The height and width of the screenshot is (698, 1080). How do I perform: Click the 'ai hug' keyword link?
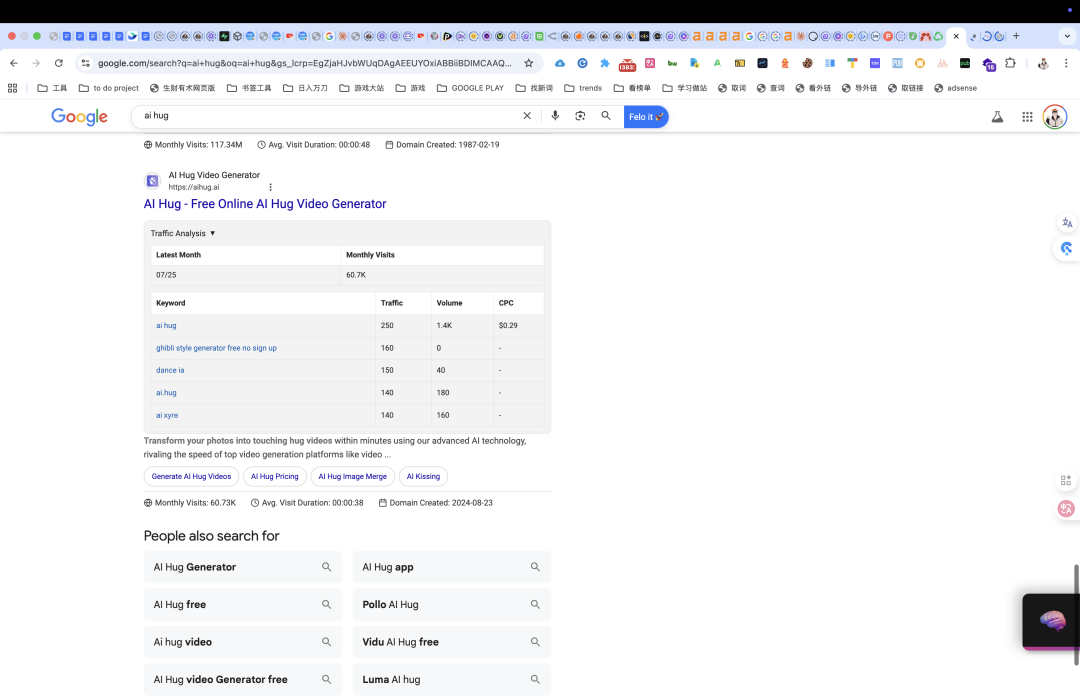tap(166, 325)
